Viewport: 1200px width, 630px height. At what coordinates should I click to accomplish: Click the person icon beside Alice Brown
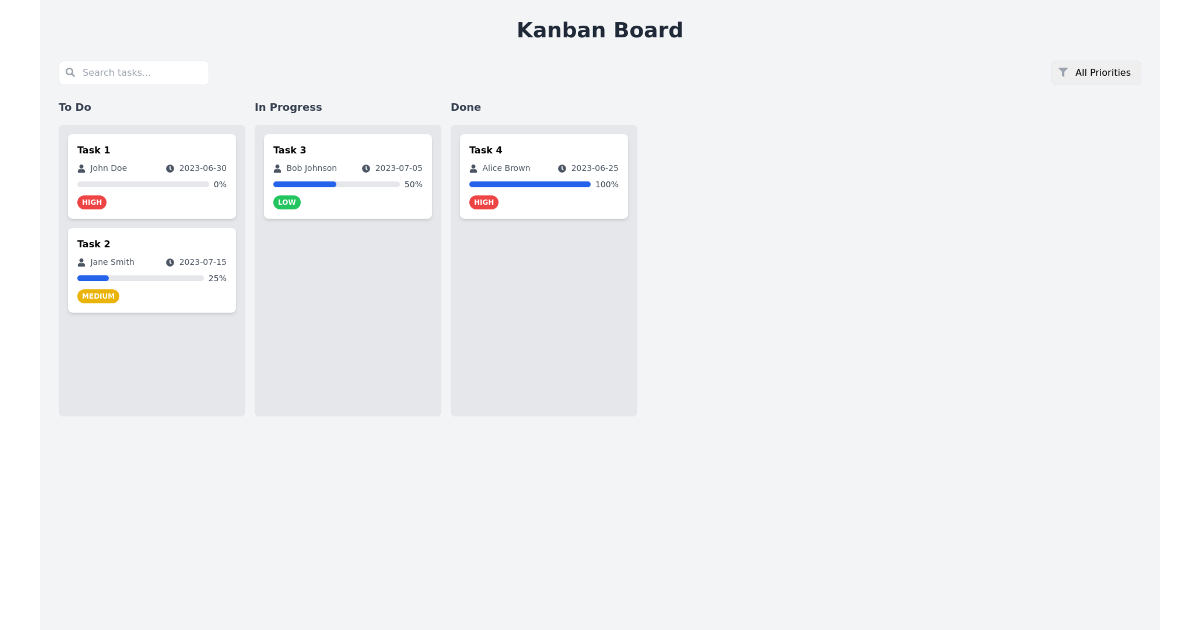click(471, 168)
